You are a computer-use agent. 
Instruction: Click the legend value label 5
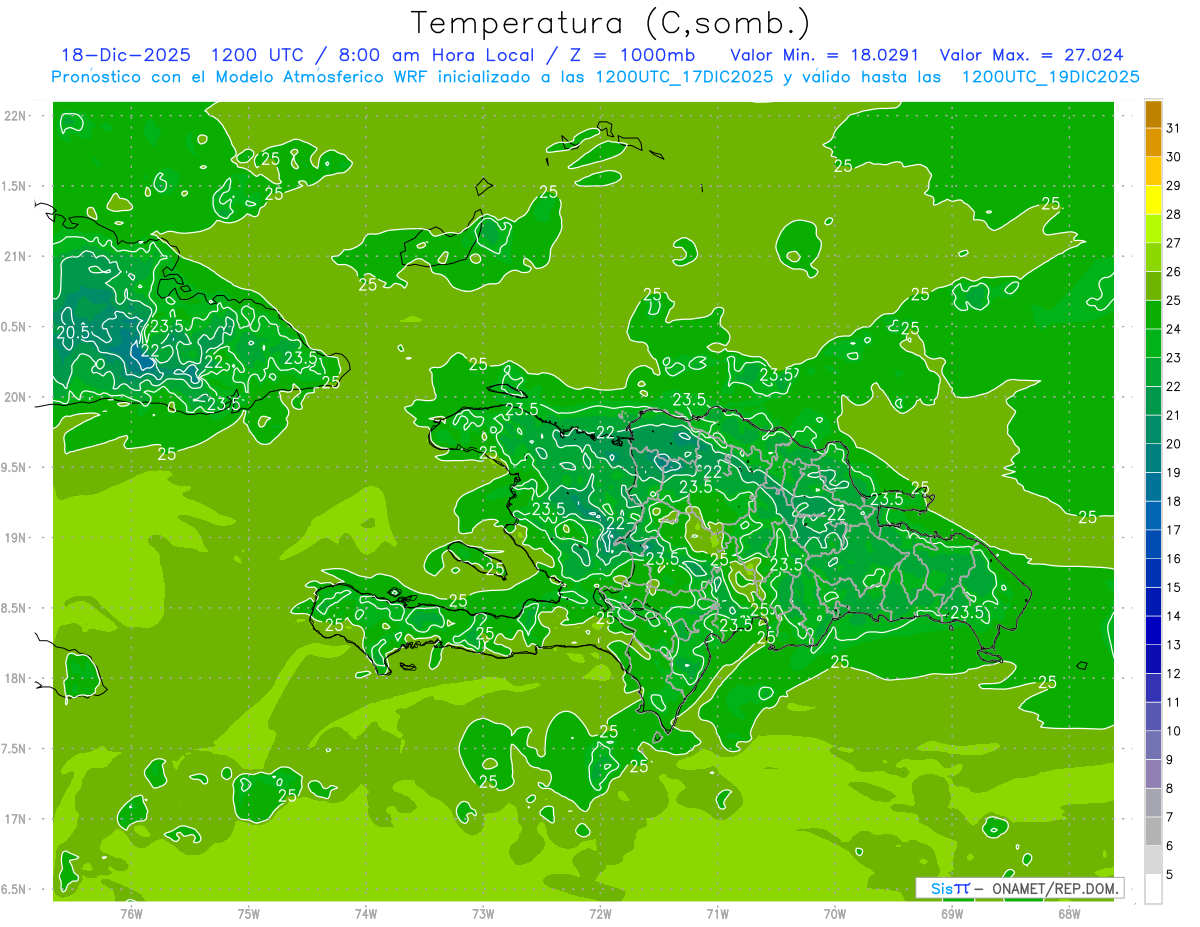pyautogui.click(x=1171, y=875)
